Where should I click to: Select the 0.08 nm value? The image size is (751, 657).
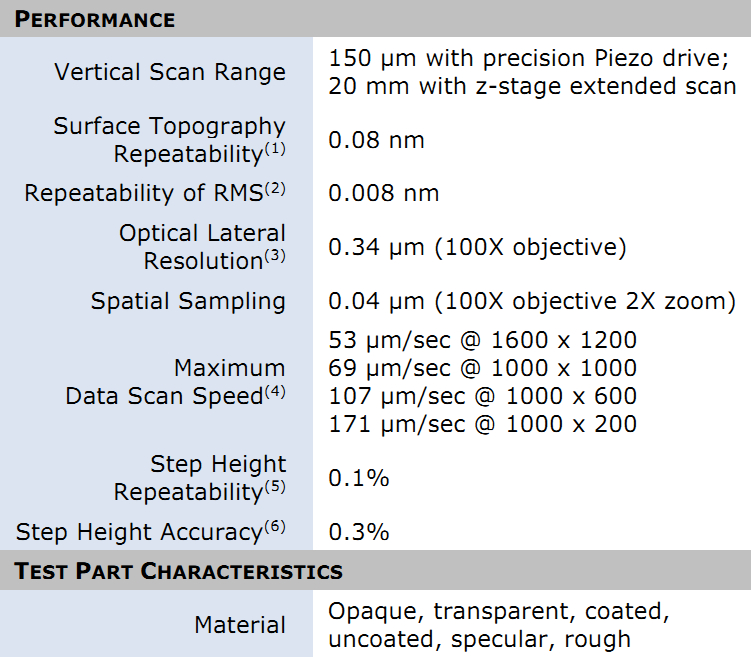pyautogui.click(x=376, y=140)
